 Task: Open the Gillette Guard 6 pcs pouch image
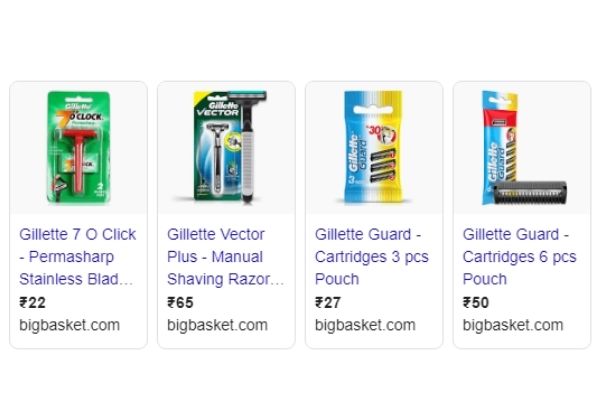pos(524,148)
